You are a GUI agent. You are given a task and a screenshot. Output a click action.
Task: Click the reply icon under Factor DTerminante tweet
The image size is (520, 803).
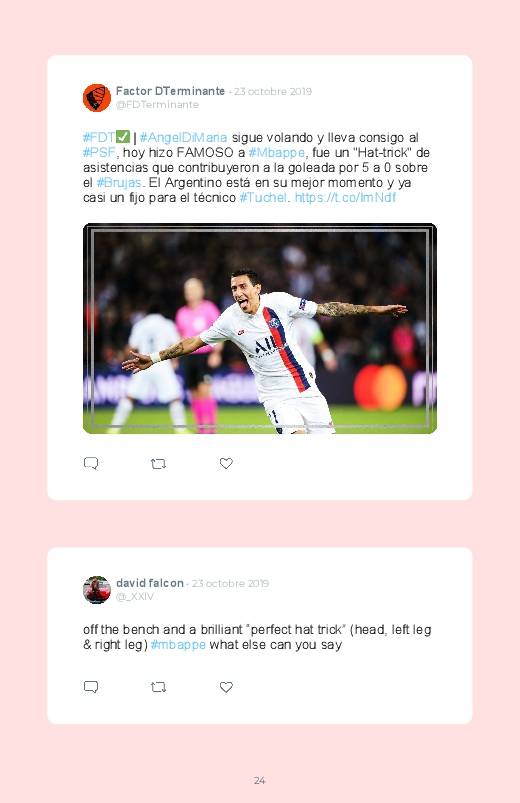point(91,463)
